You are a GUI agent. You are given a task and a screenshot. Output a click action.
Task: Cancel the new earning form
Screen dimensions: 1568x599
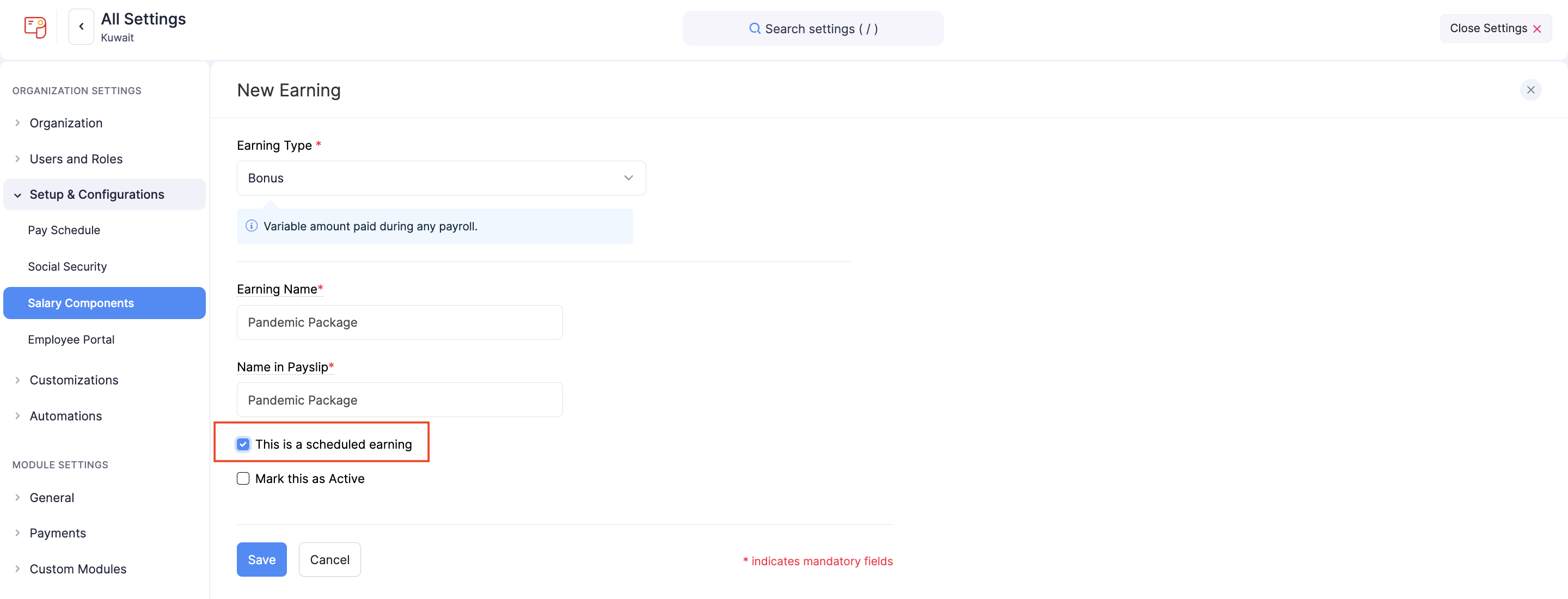click(329, 559)
